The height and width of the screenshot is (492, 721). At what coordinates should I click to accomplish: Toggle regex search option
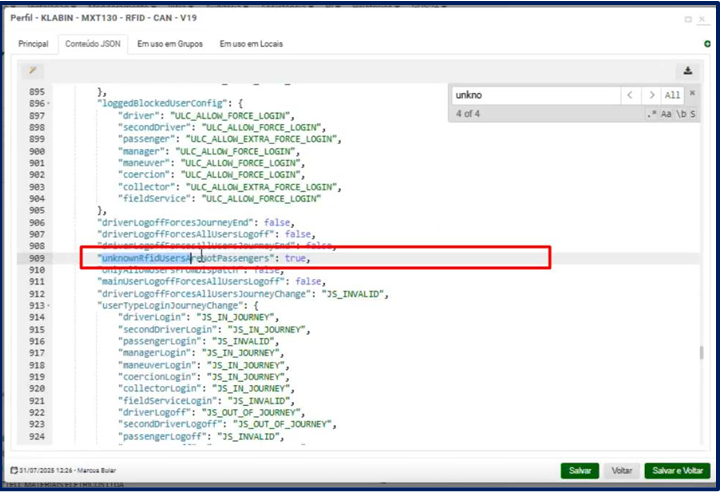pos(651,114)
